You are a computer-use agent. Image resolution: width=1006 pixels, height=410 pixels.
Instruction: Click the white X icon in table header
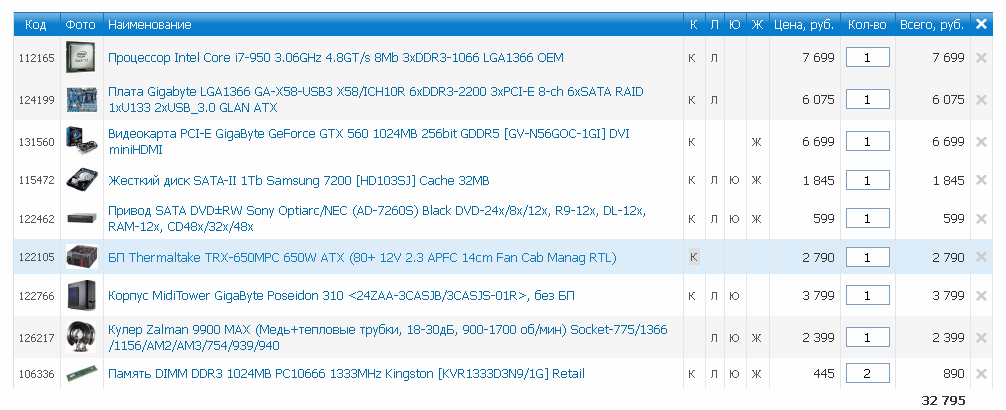[x=981, y=24]
